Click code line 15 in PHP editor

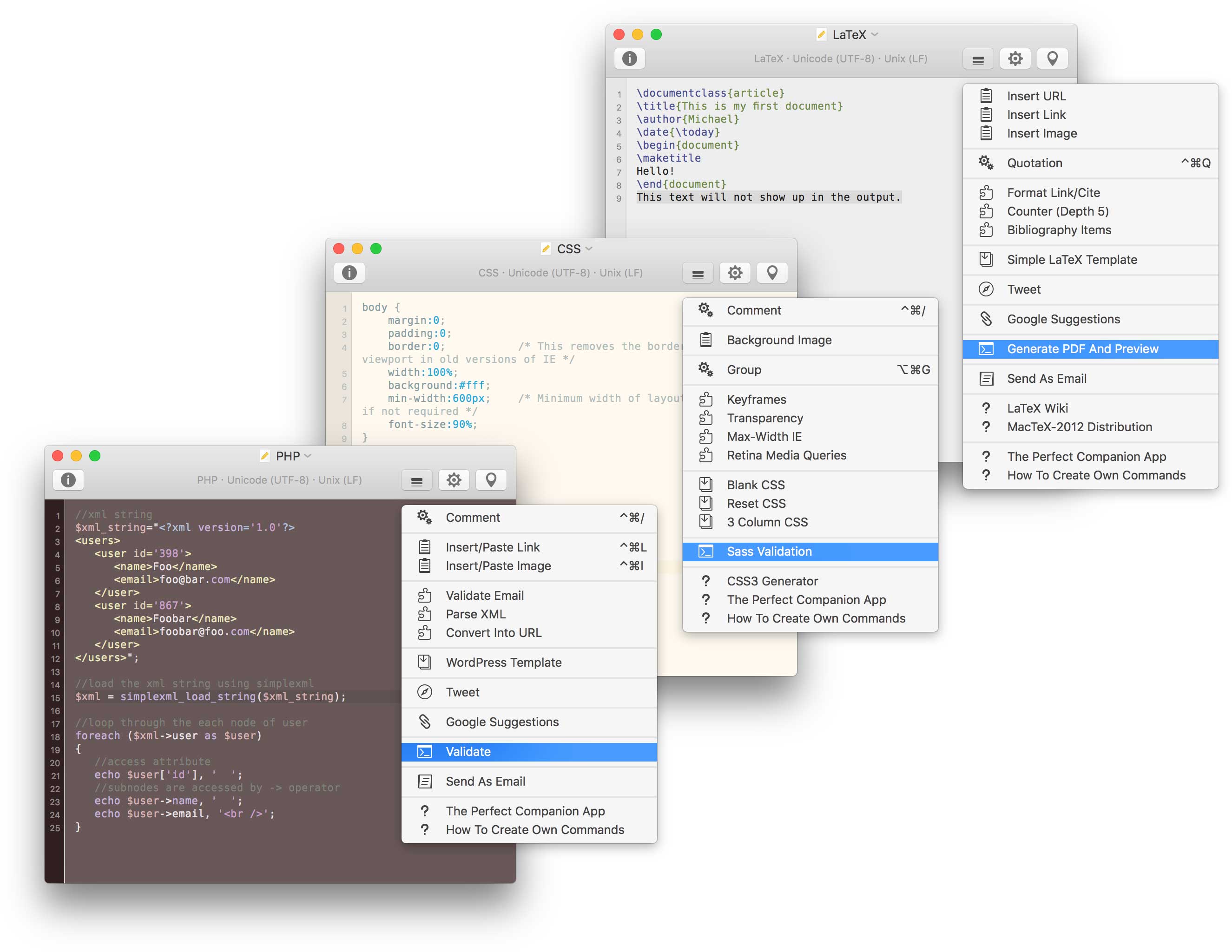coord(210,697)
